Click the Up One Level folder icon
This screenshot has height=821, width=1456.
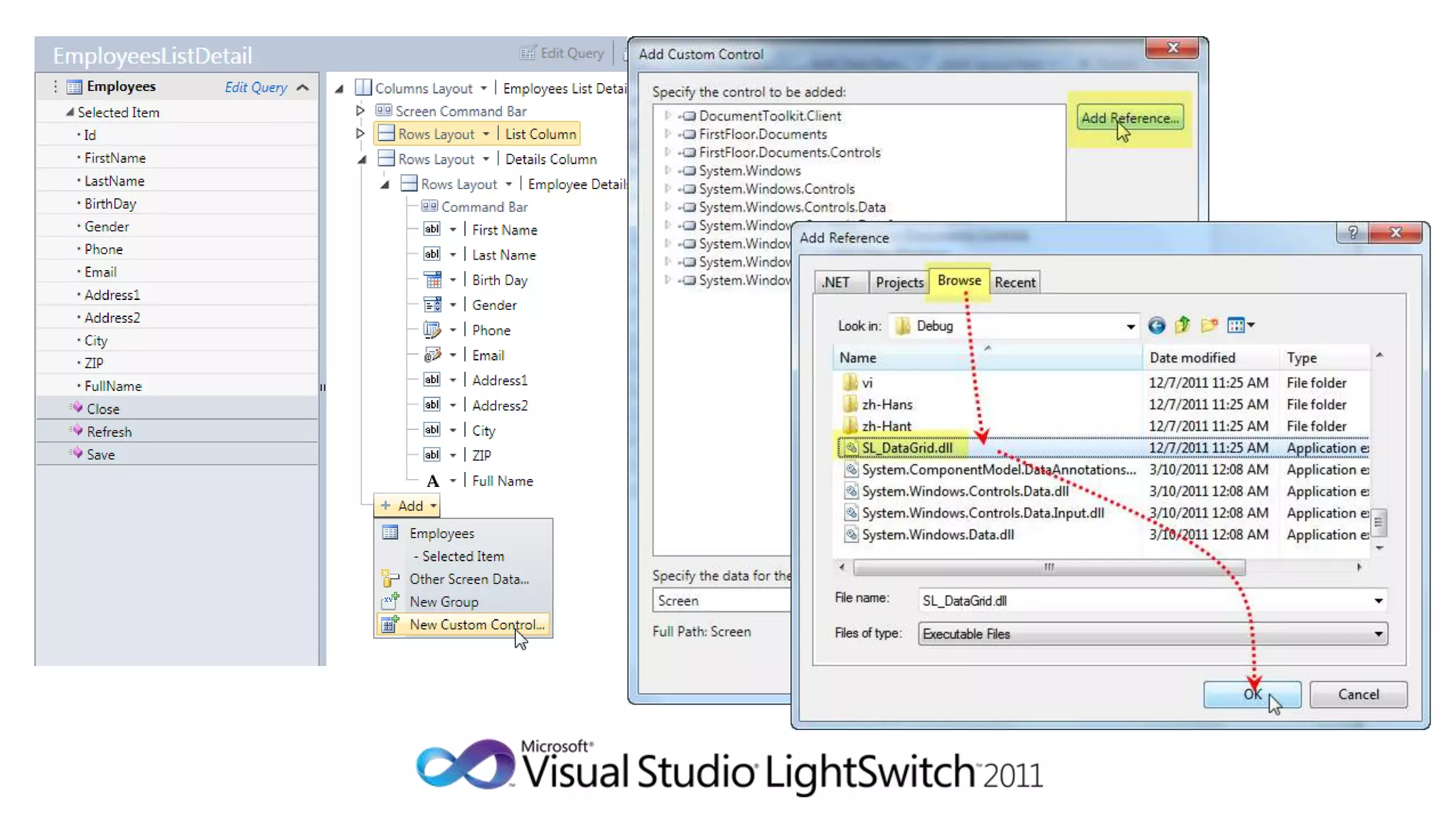coord(1182,326)
